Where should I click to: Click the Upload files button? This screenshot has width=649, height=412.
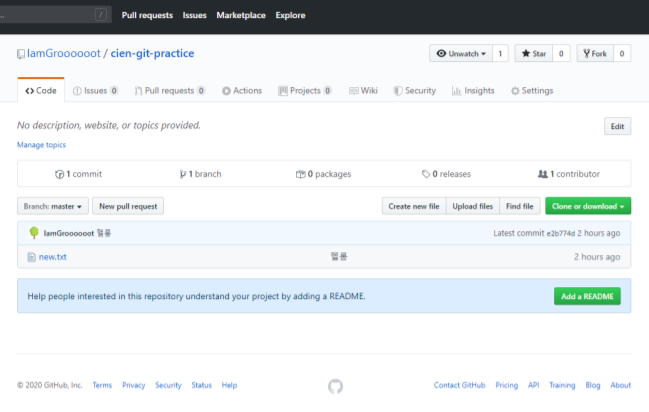tap(473, 206)
